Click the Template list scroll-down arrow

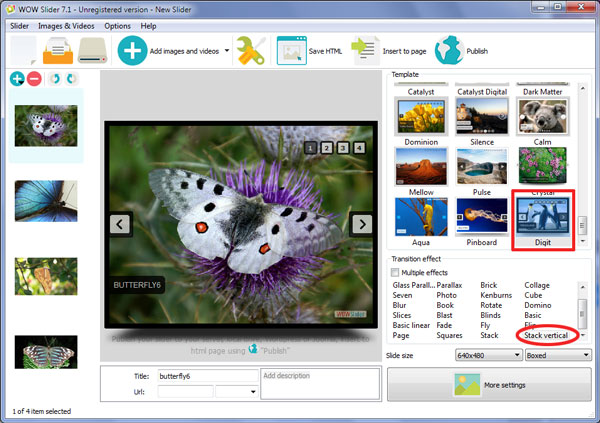coord(582,241)
